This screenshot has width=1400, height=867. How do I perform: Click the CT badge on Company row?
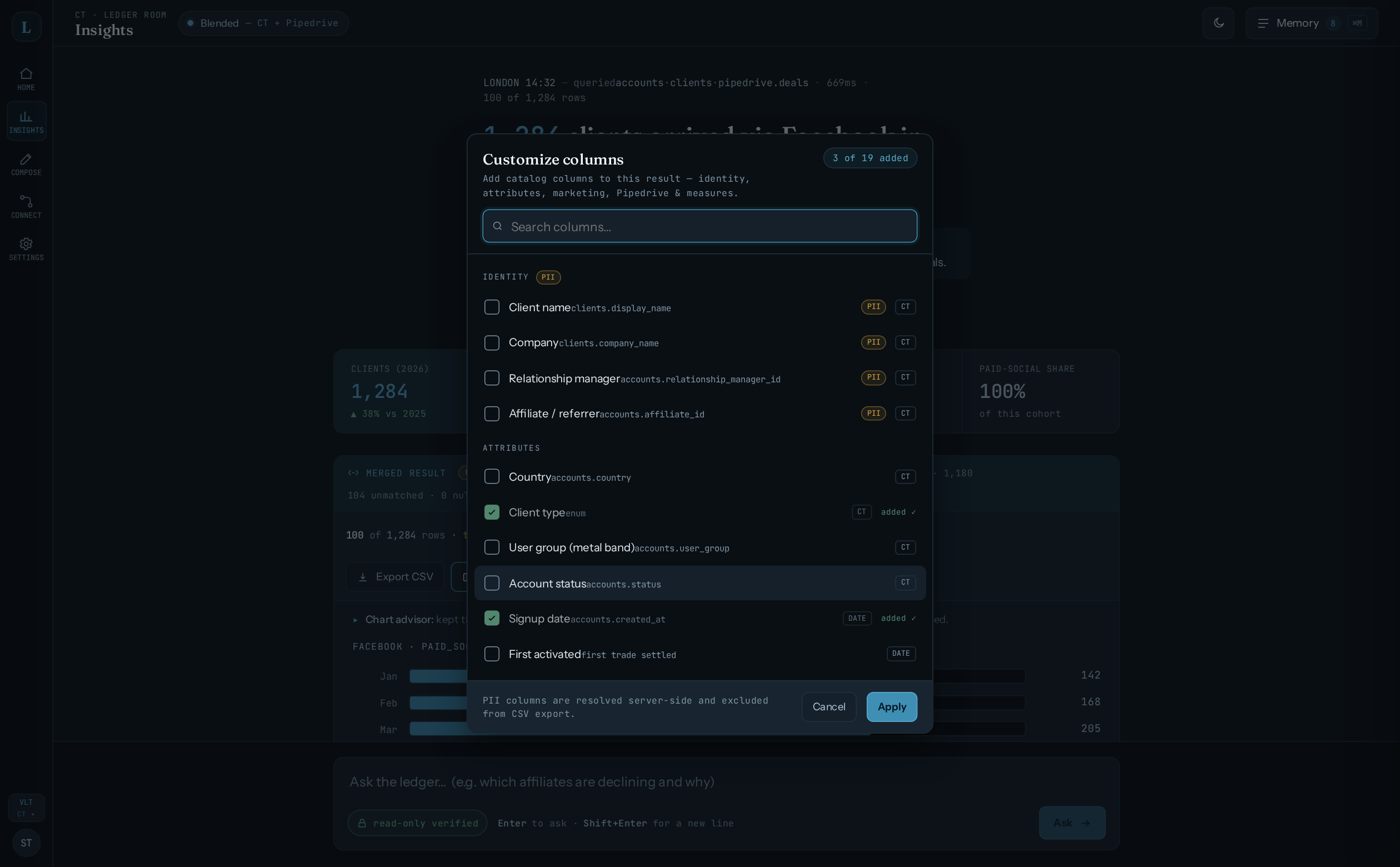click(x=906, y=342)
